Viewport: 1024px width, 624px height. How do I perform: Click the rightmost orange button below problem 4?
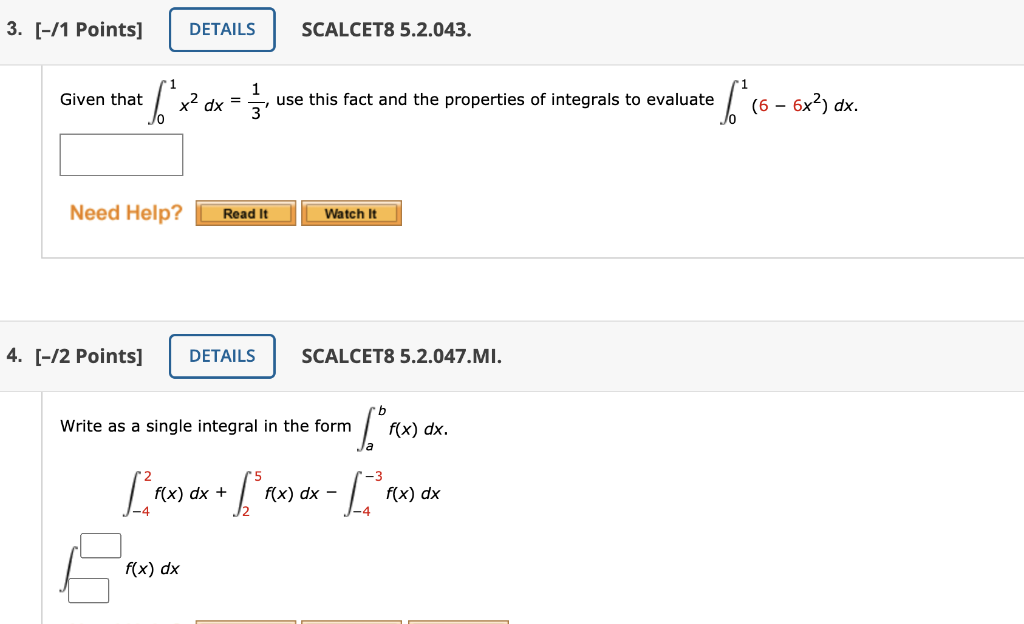(458, 621)
